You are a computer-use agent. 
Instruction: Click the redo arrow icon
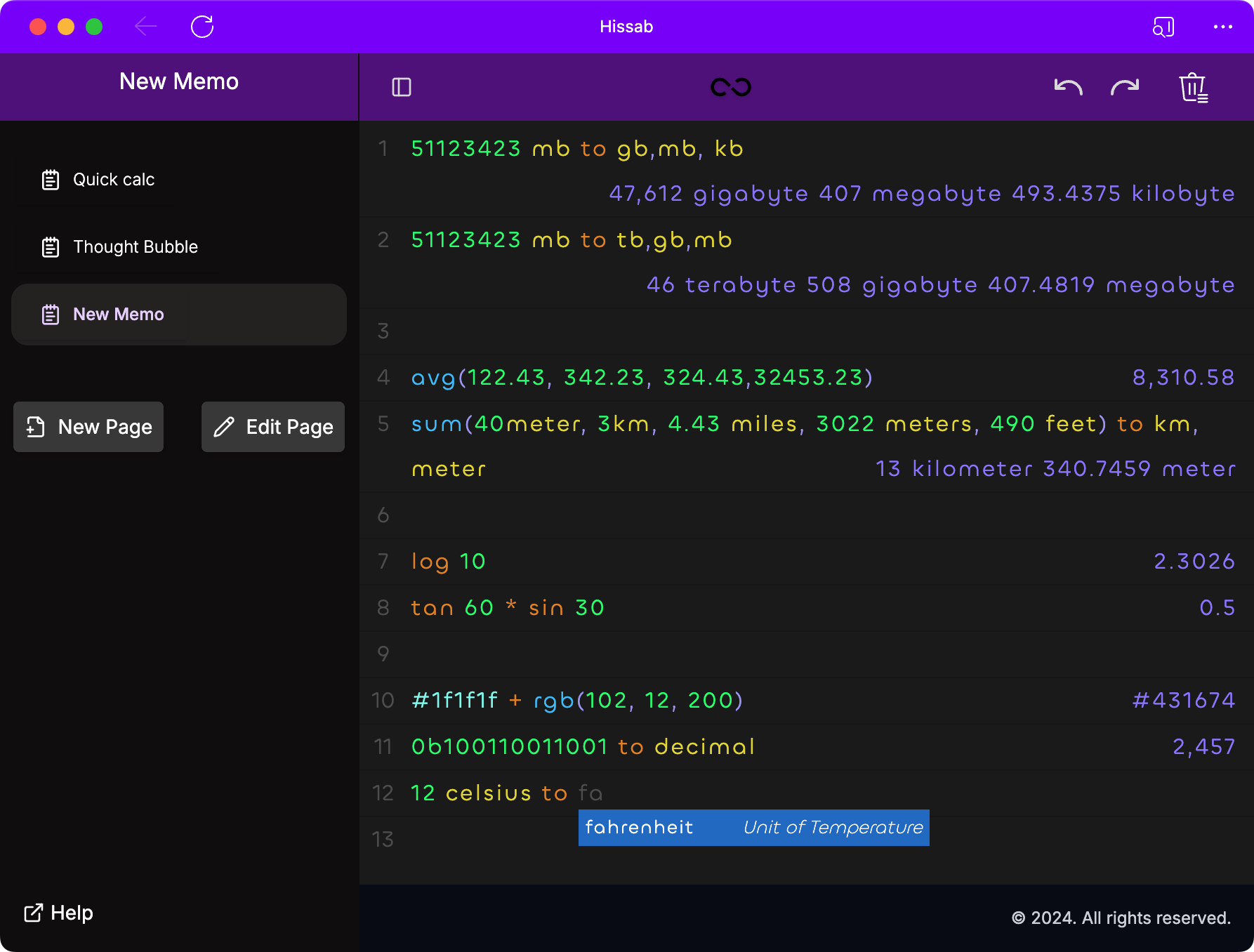coord(1125,87)
